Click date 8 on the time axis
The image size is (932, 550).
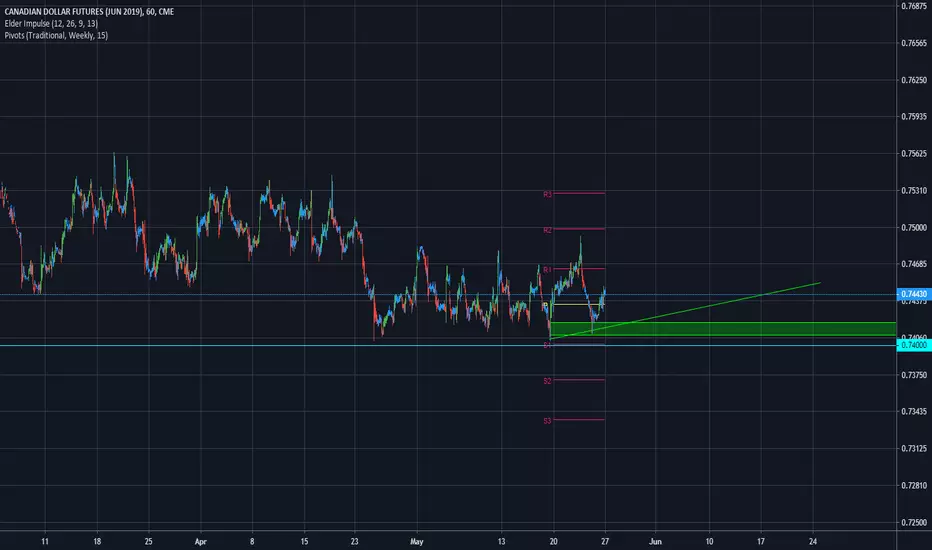pos(252,542)
